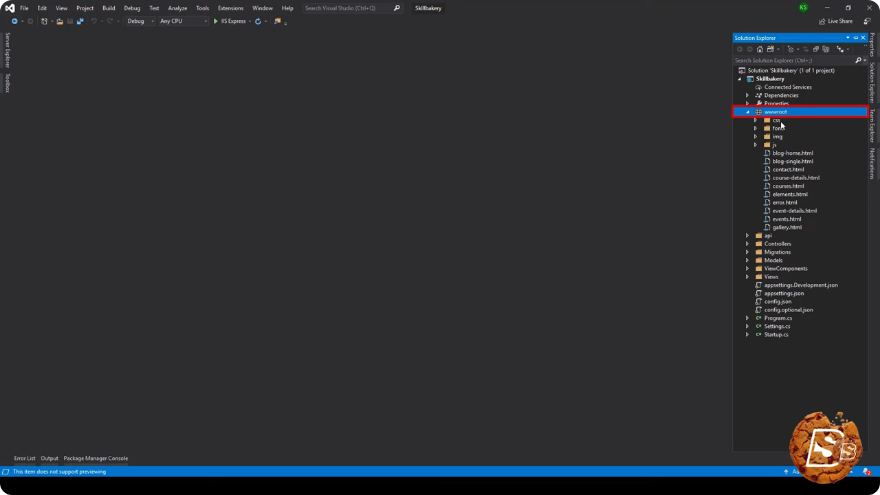
Task: Open the Error List tab
Action: click(x=24, y=459)
